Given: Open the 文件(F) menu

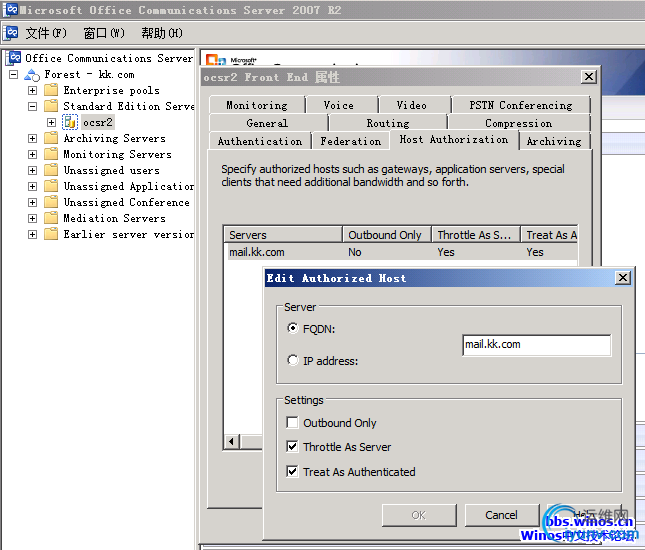Looking at the screenshot, I should point(46,33).
